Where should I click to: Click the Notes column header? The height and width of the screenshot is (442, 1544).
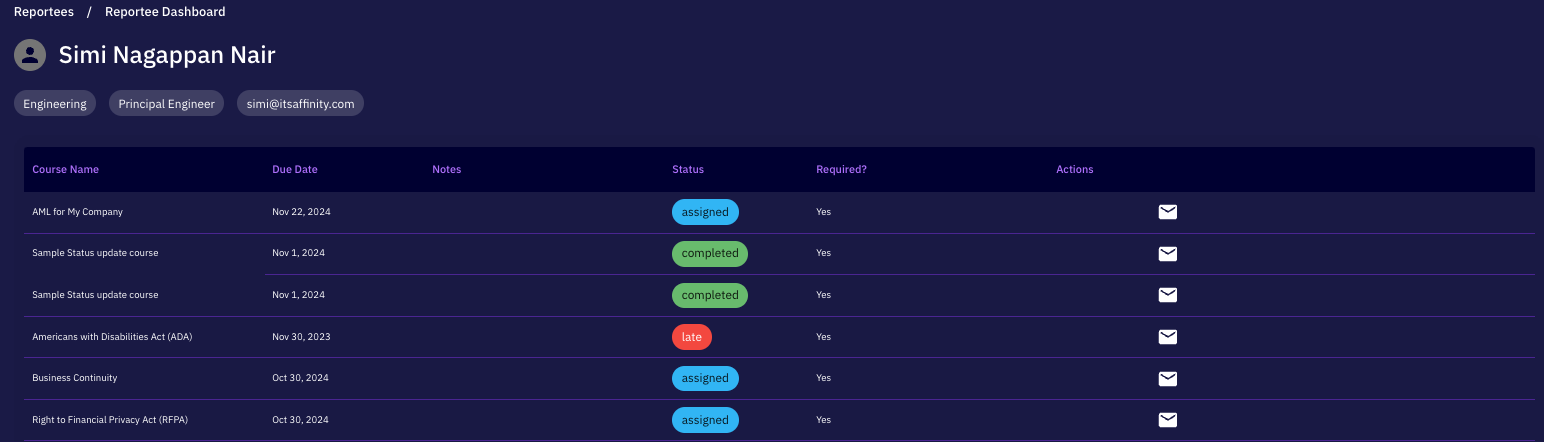point(446,170)
